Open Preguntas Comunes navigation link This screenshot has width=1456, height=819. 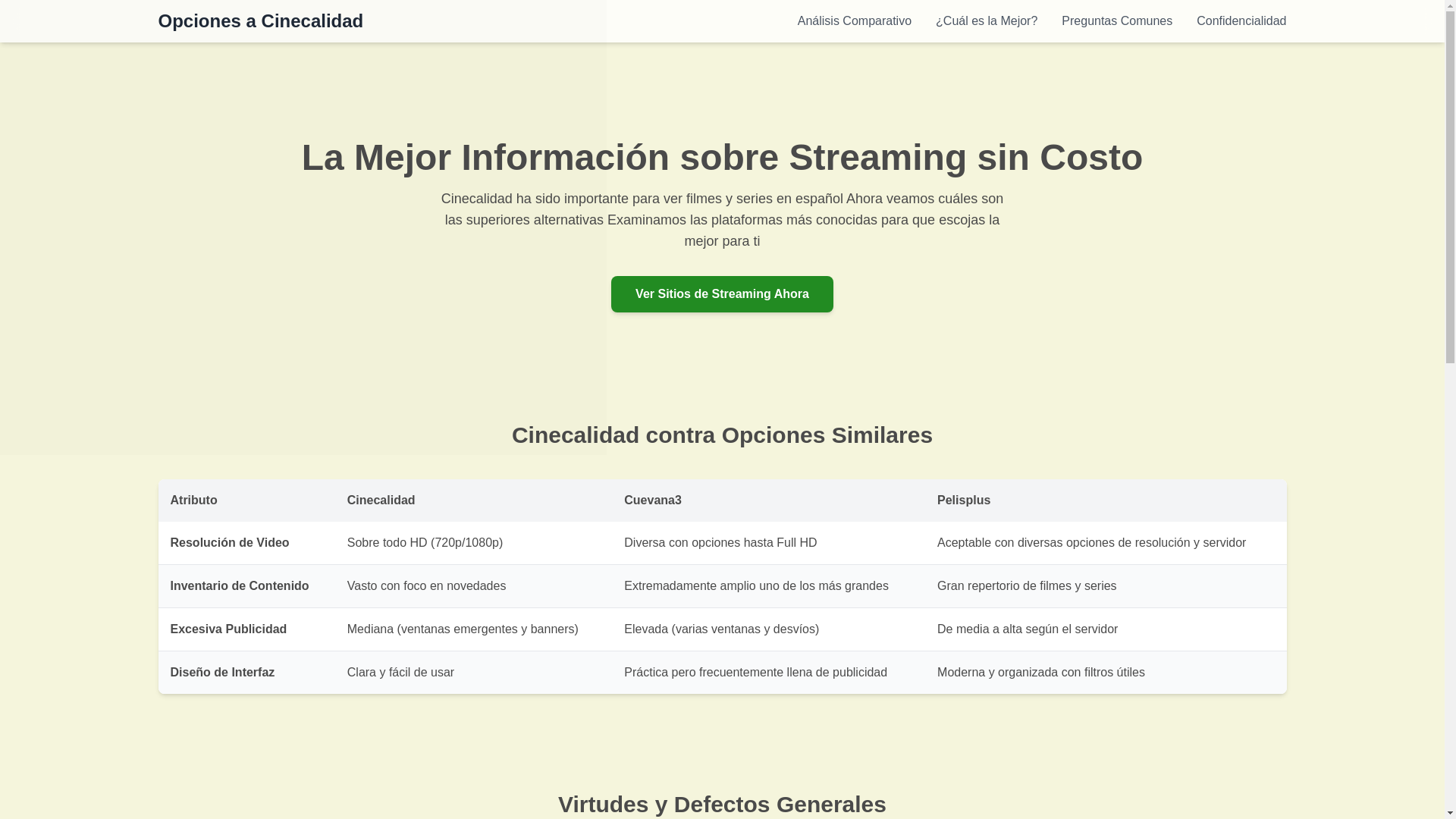1116,21
